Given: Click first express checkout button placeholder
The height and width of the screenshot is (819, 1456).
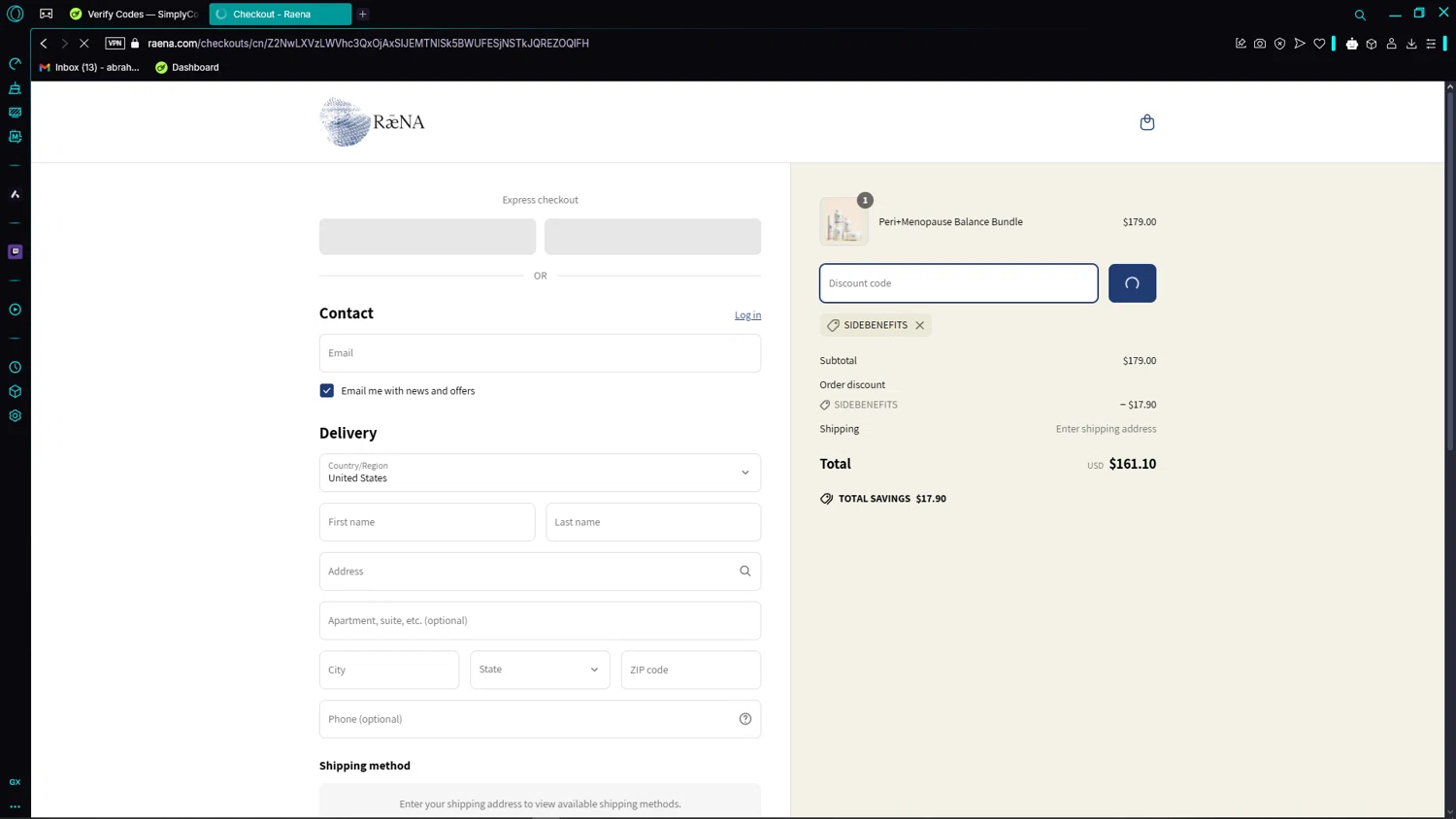Looking at the screenshot, I should pyautogui.click(x=427, y=237).
